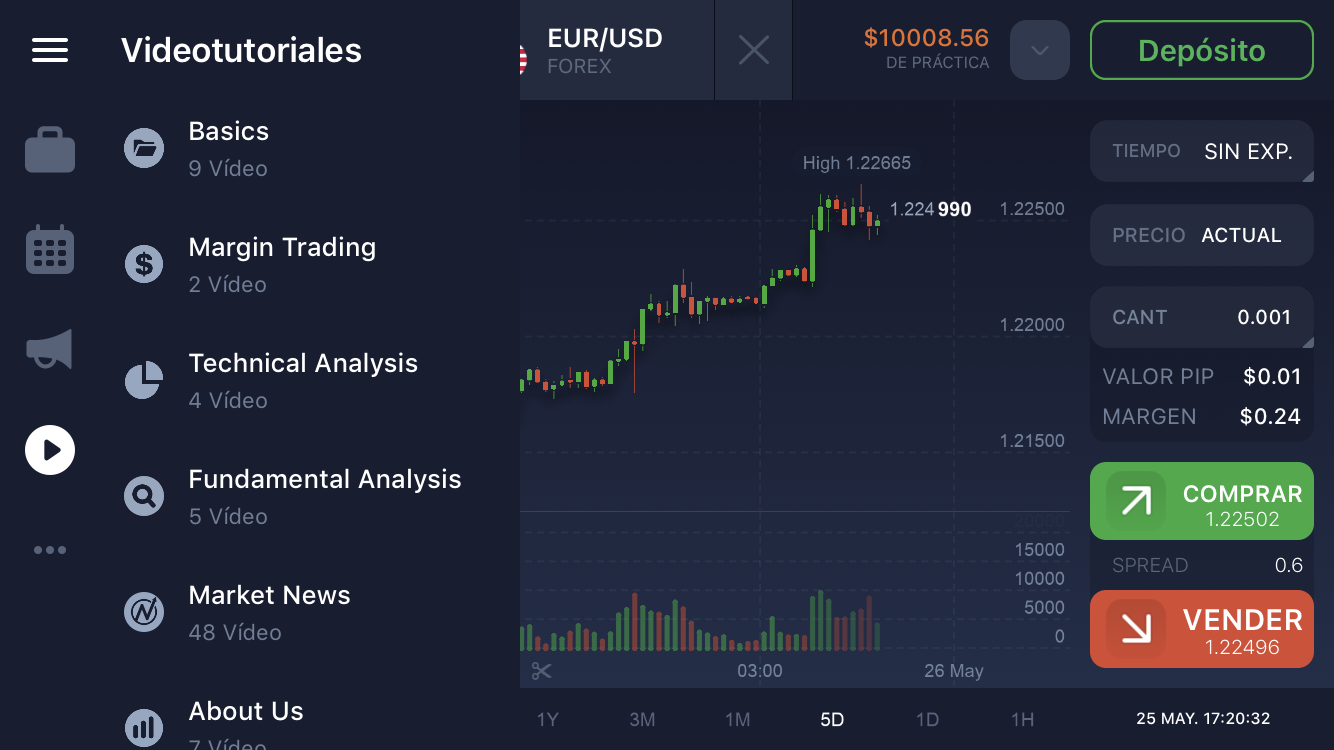Screen dimensions: 1334x750
Task: Open the Tiempo expiration selector
Action: click(1201, 152)
